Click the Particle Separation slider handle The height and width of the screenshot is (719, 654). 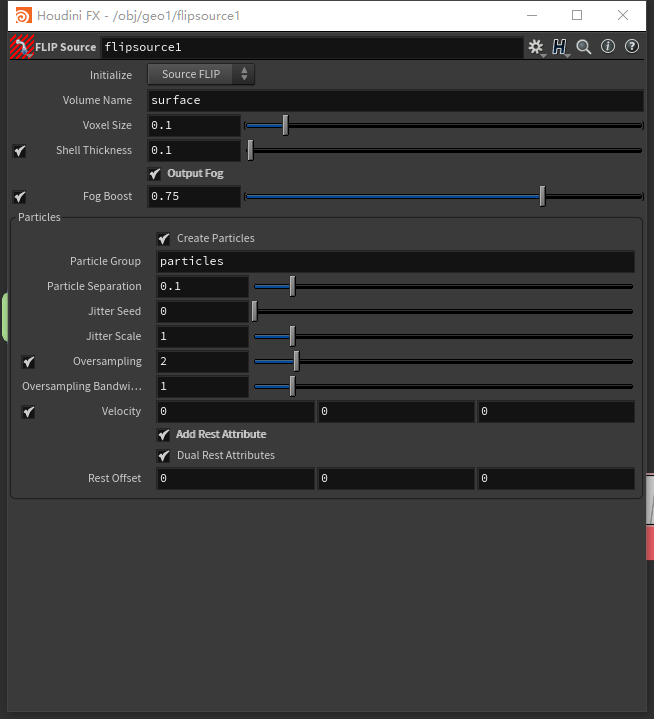(293, 286)
